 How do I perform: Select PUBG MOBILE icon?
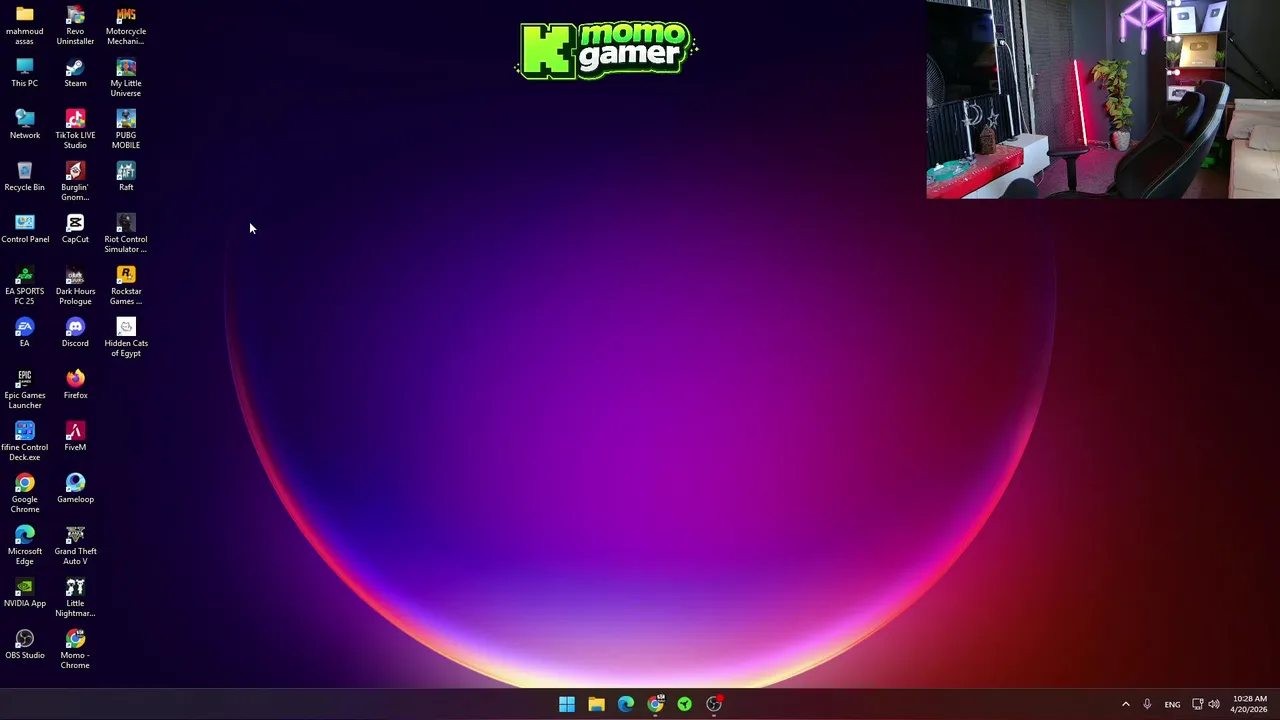point(126,130)
